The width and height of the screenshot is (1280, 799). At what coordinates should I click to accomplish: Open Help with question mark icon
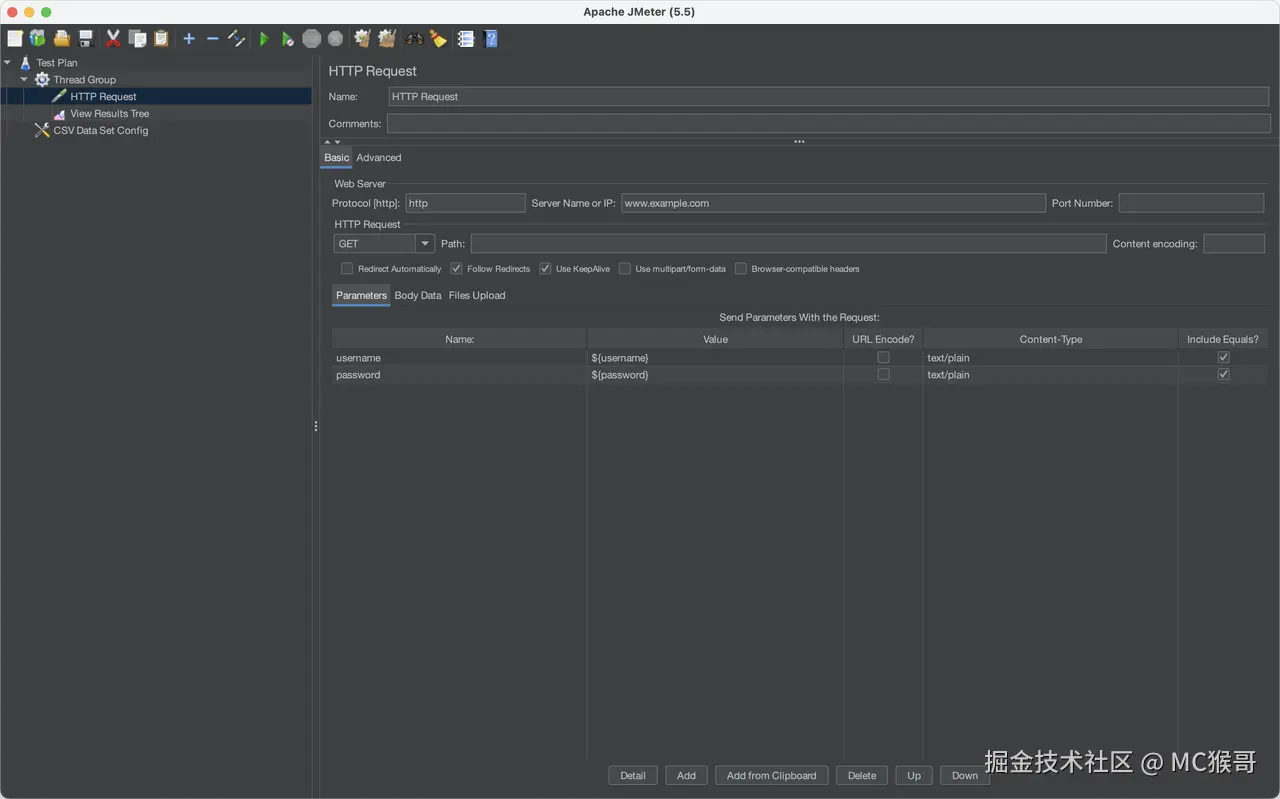(x=491, y=39)
